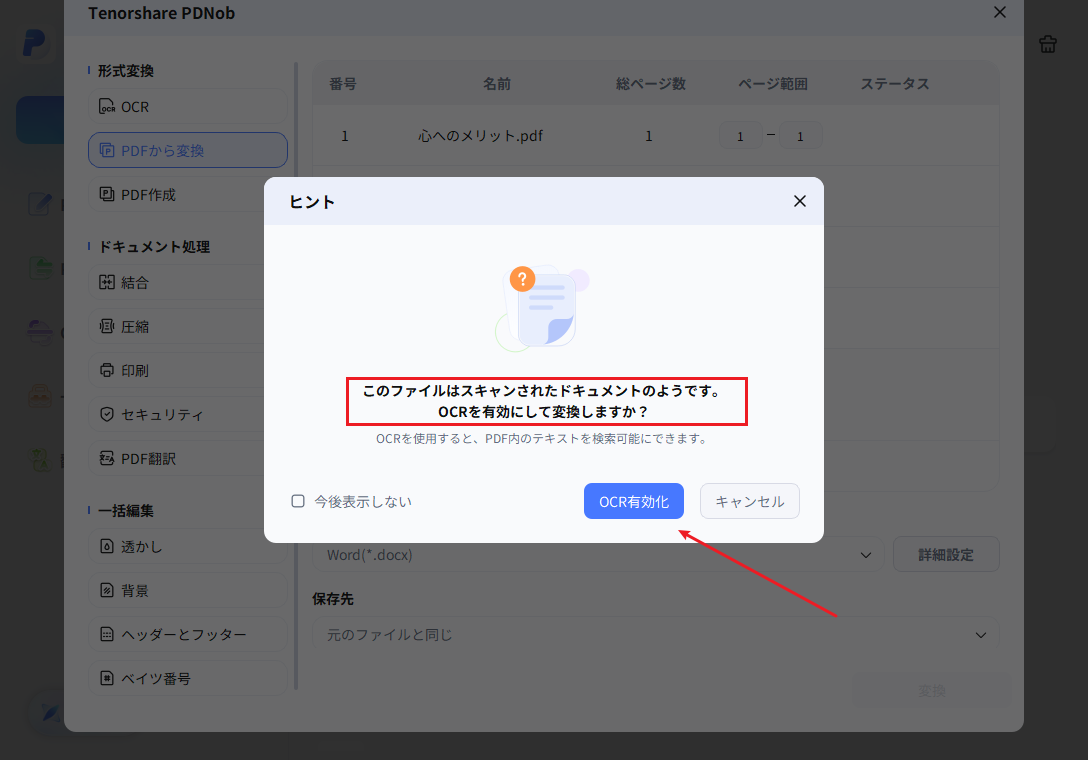The width and height of the screenshot is (1088, 760).
Task: Open PDF翻訳 in the sidebar
Action: [x=188, y=459]
